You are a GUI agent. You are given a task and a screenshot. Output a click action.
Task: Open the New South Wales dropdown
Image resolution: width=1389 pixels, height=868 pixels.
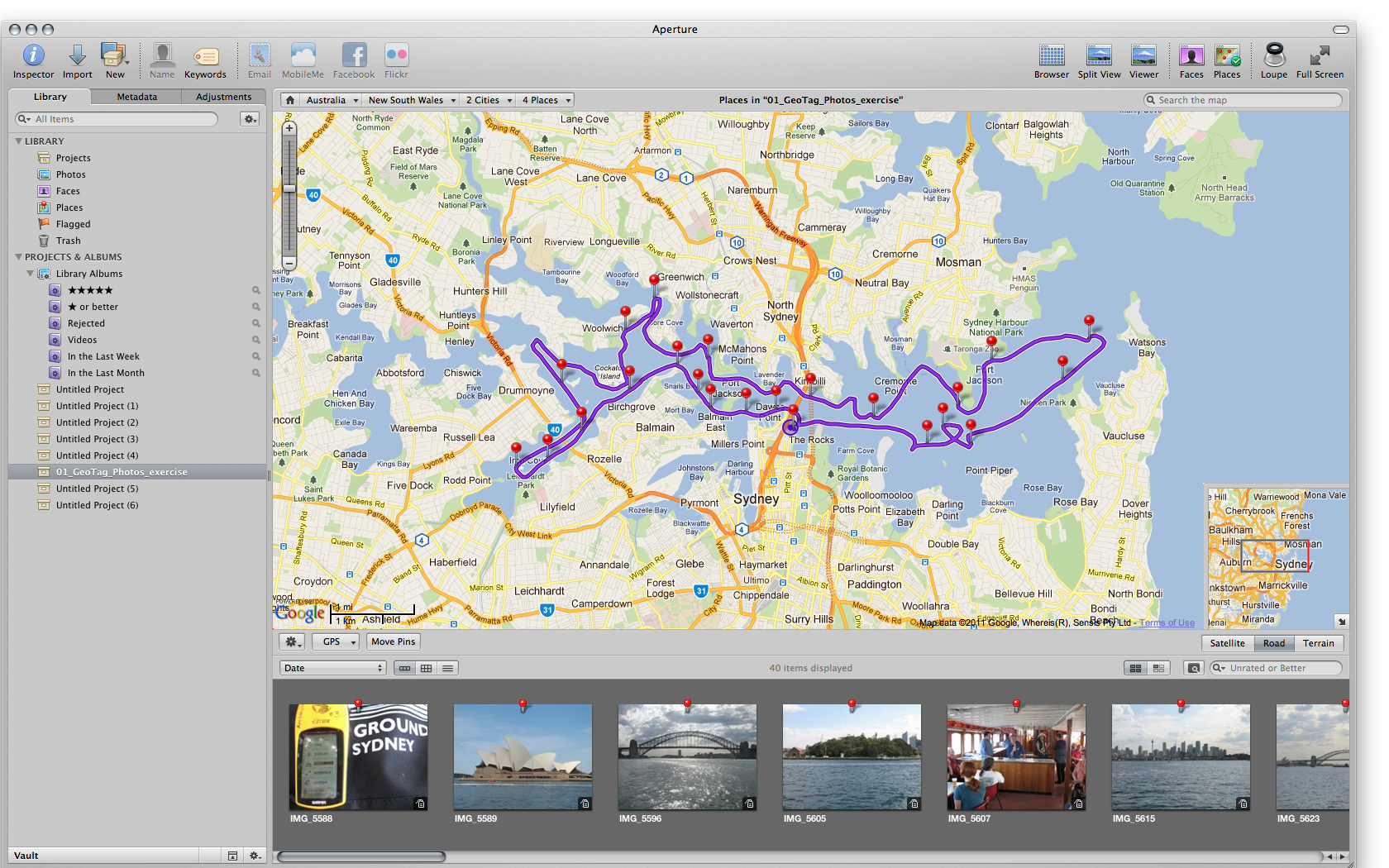coord(411,100)
